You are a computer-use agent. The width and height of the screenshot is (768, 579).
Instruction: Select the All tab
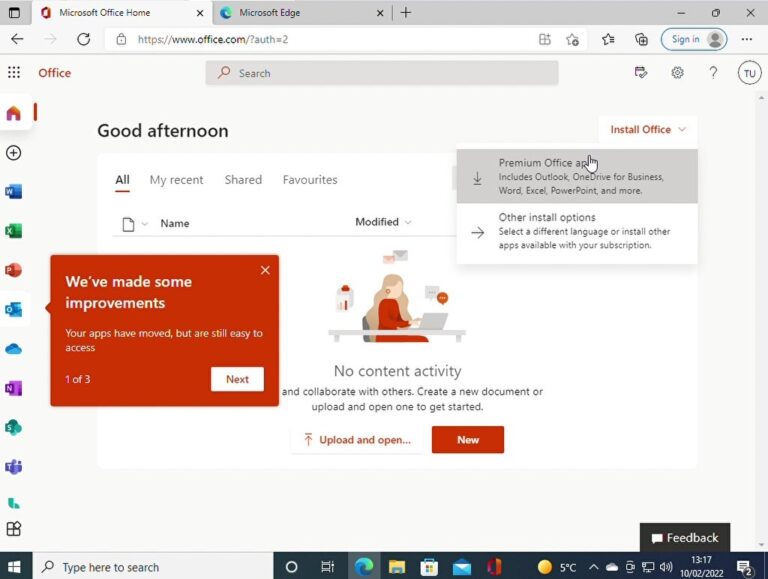122,180
